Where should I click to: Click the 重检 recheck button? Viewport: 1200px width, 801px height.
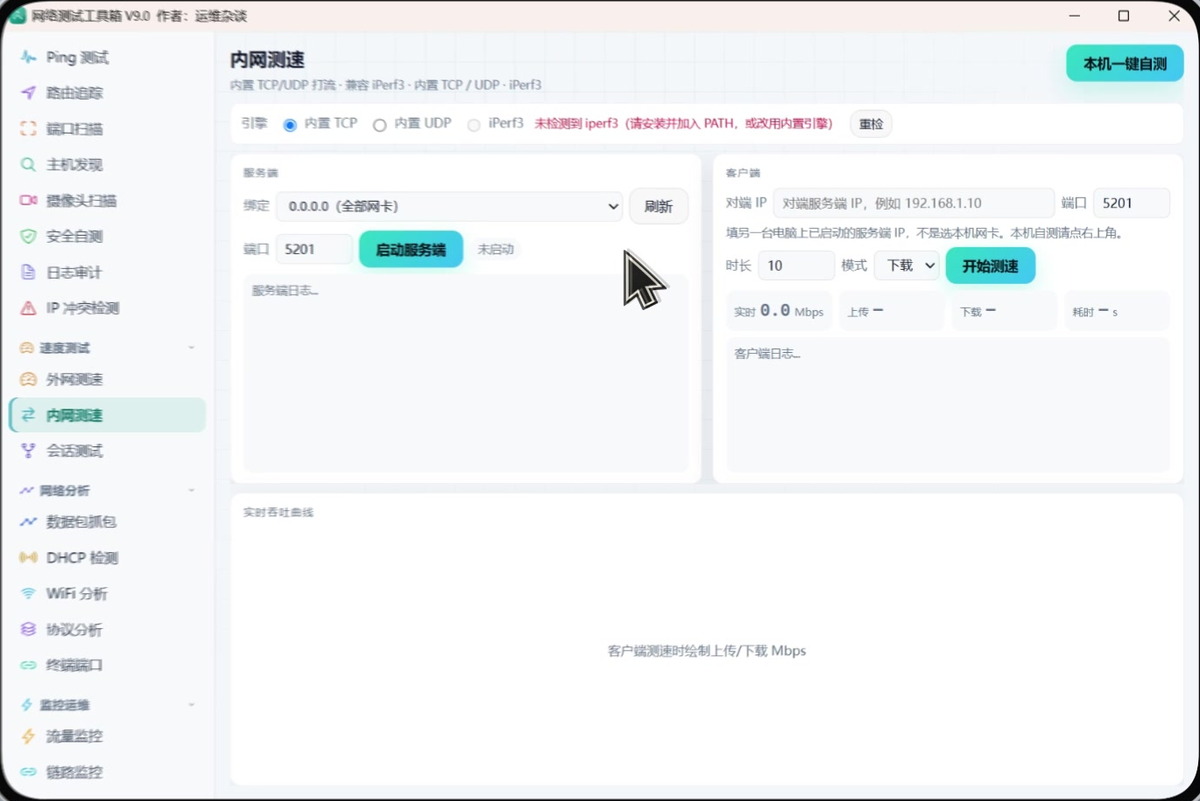[871, 124]
